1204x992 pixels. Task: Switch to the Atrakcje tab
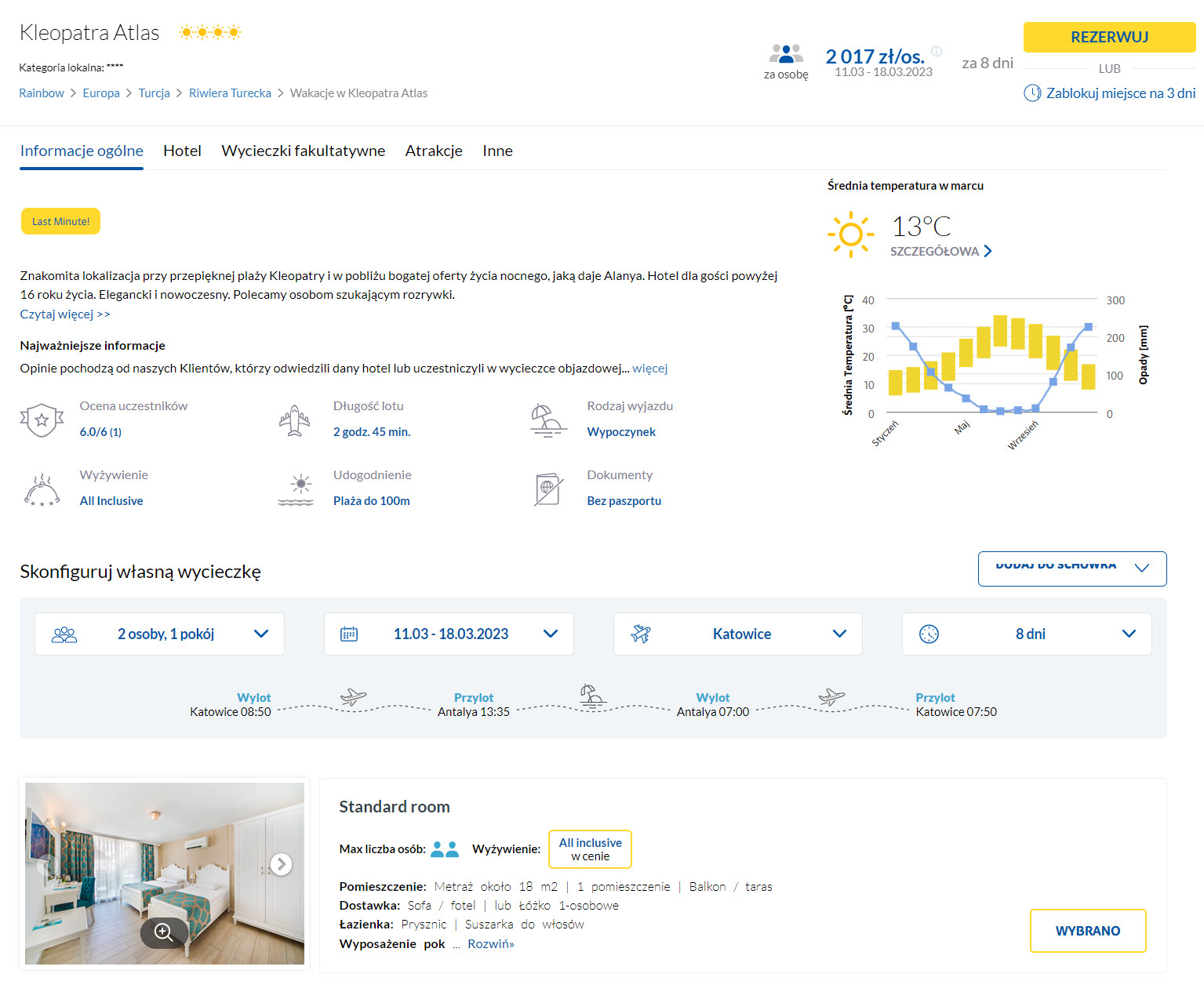[x=434, y=151]
